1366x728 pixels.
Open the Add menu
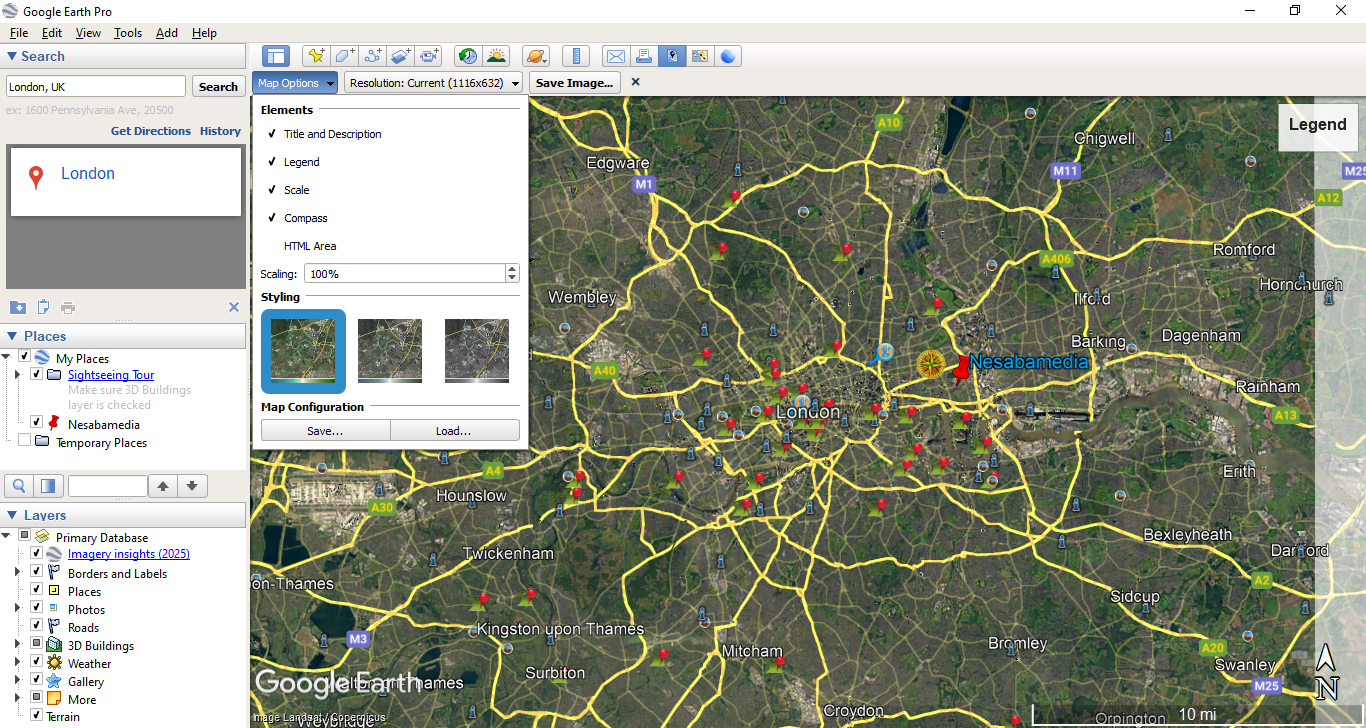pos(166,33)
